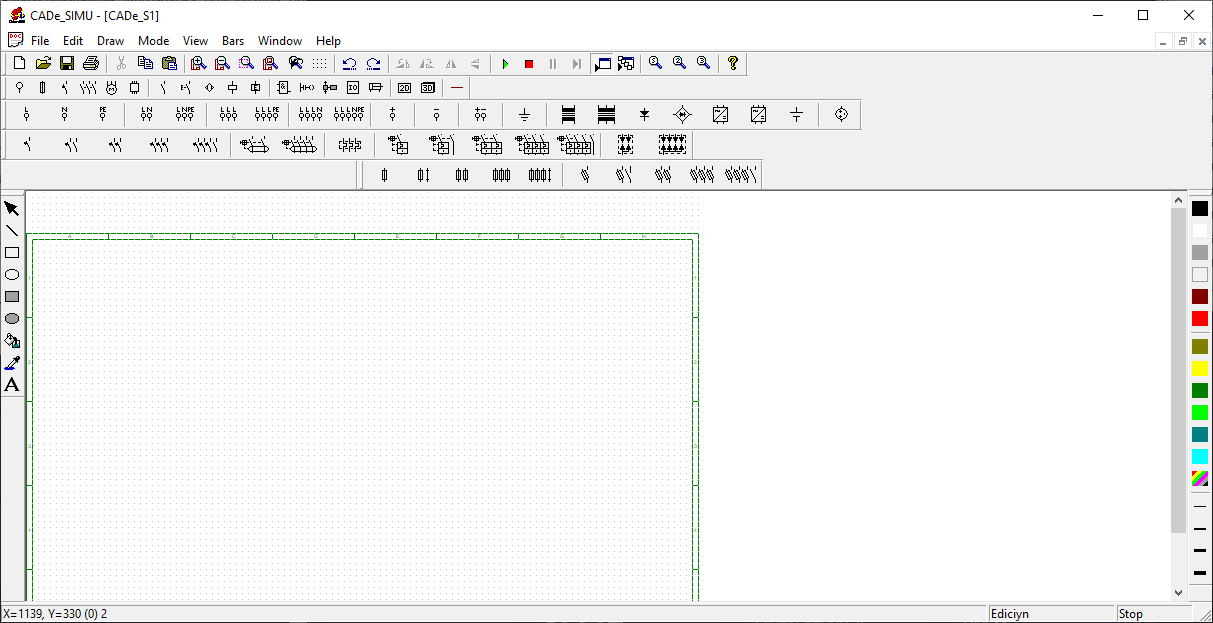1213x623 pixels.
Task: Select the empty ellipse tool
Action: click(x=12, y=275)
